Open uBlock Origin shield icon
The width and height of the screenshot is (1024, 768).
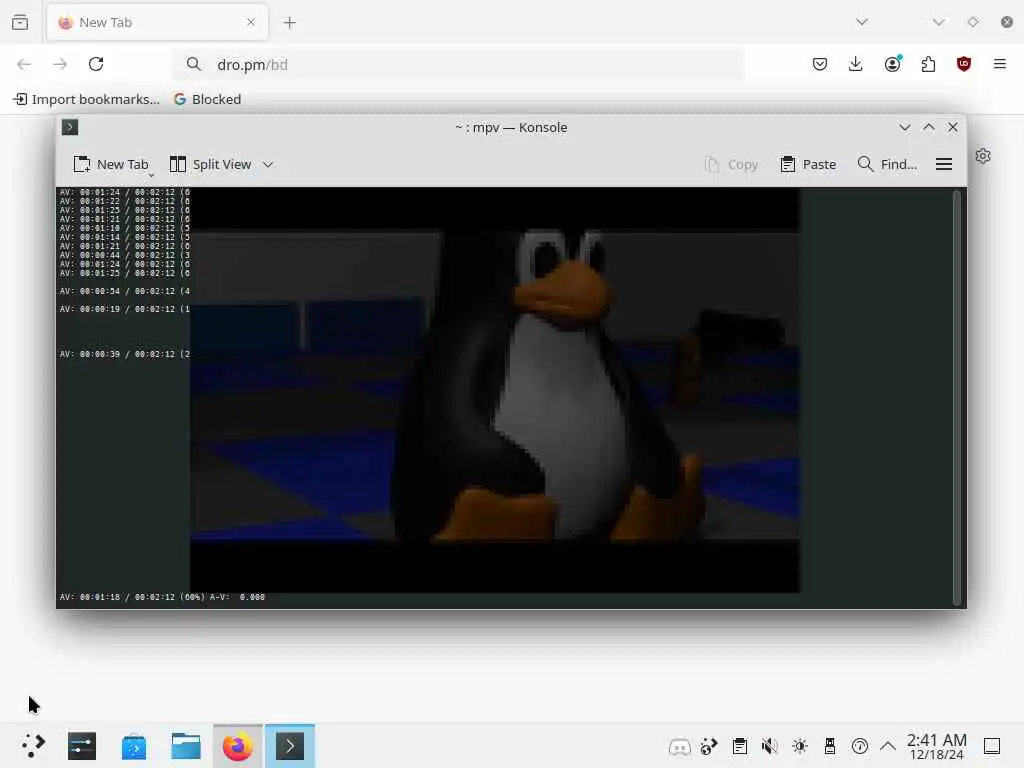click(x=964, y=64)
